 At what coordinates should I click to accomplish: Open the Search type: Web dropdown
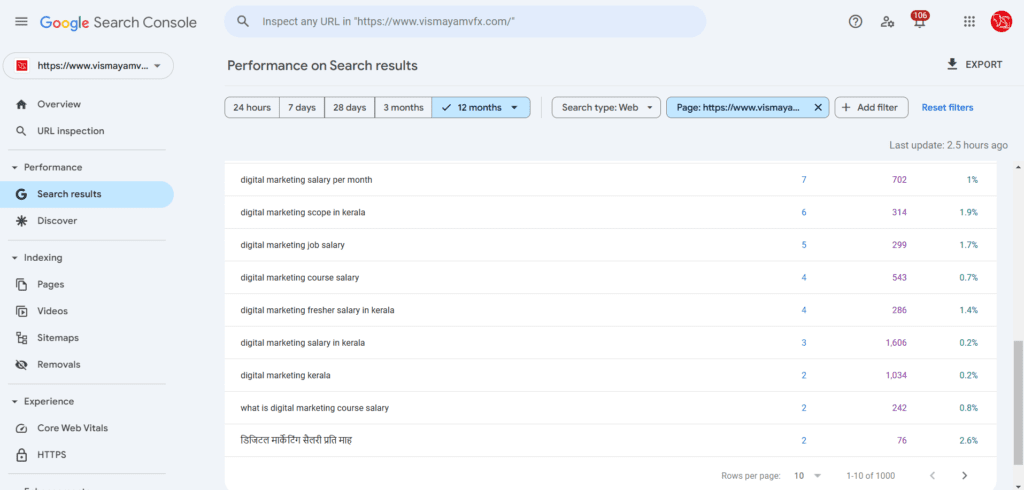[606, 108]
